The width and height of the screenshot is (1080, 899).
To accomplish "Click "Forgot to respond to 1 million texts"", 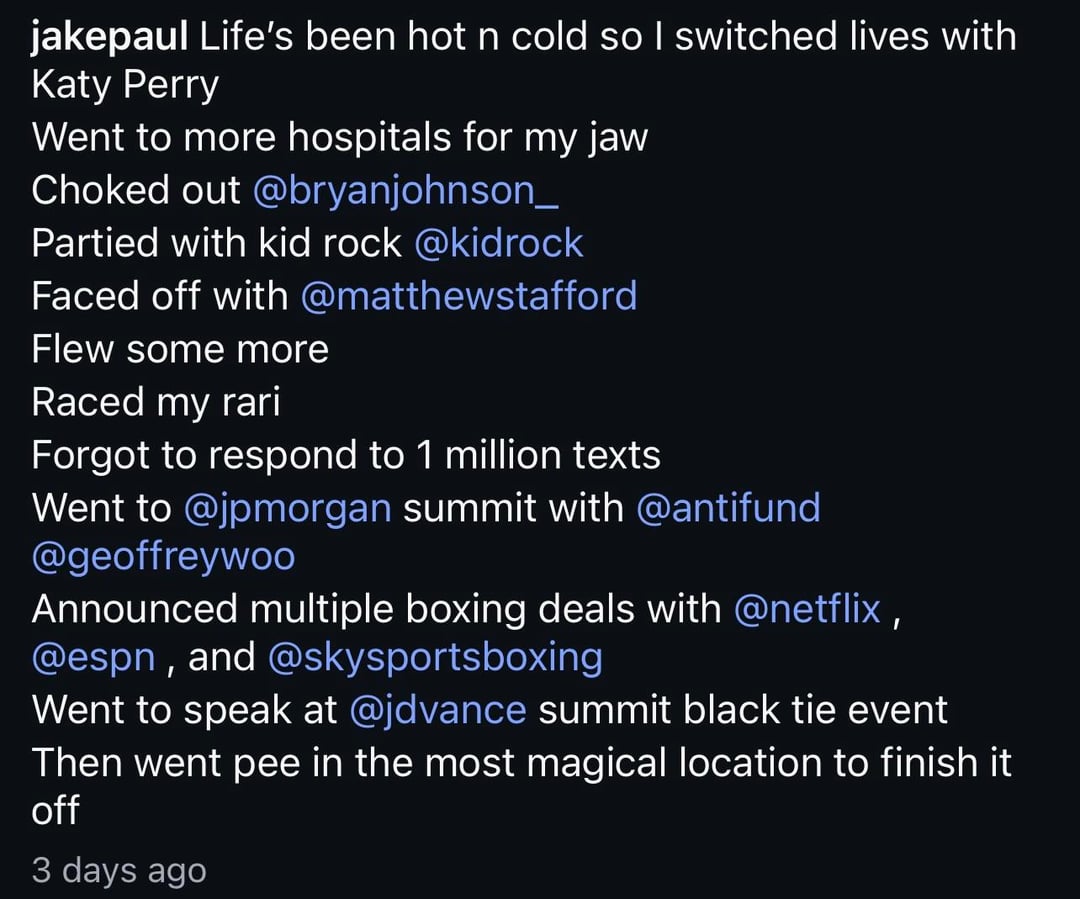I will coord(346,456).
